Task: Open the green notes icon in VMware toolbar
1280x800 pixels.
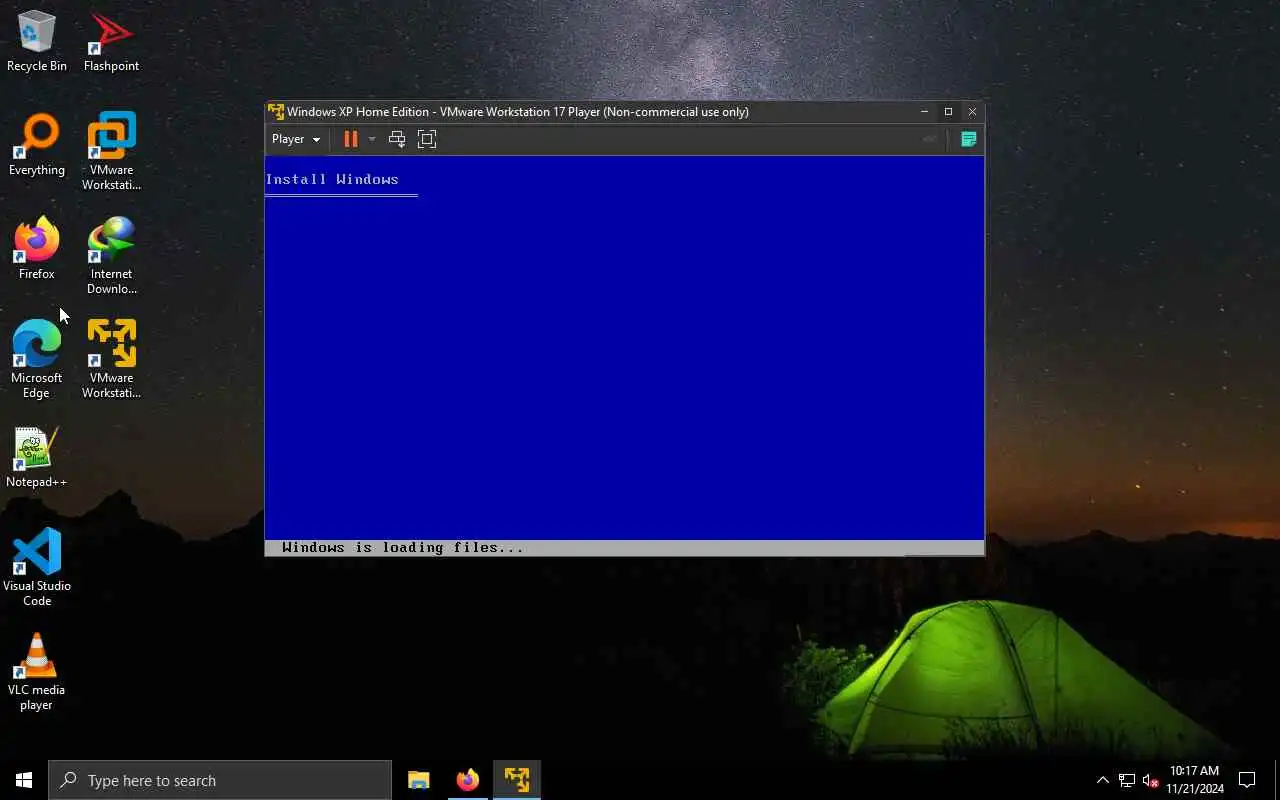Action: 968,139
